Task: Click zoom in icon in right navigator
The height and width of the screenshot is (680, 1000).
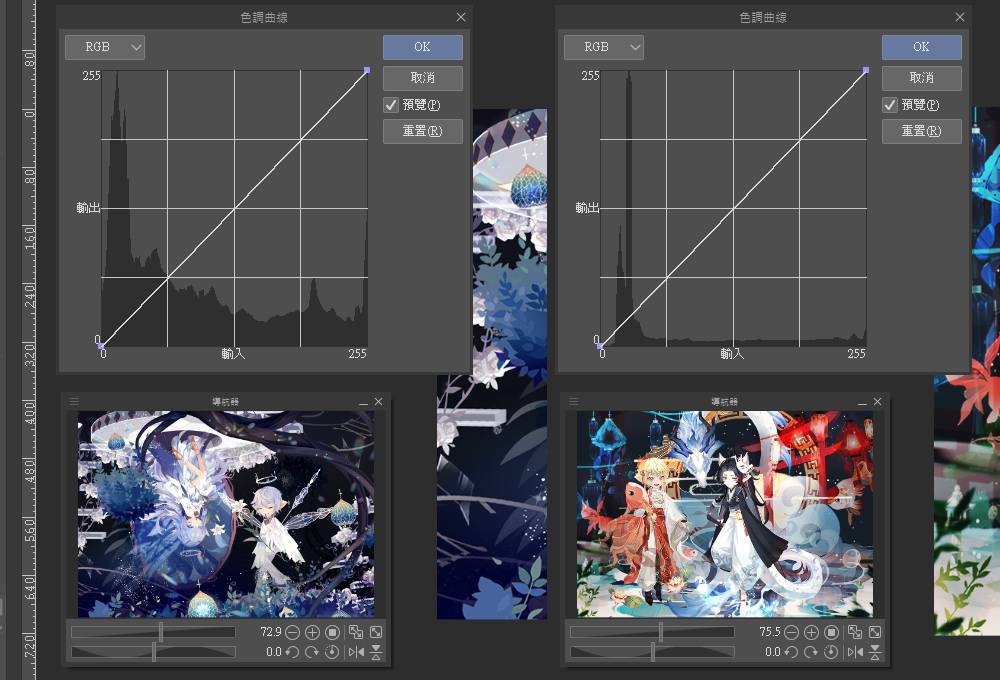Action: (811, 632)
